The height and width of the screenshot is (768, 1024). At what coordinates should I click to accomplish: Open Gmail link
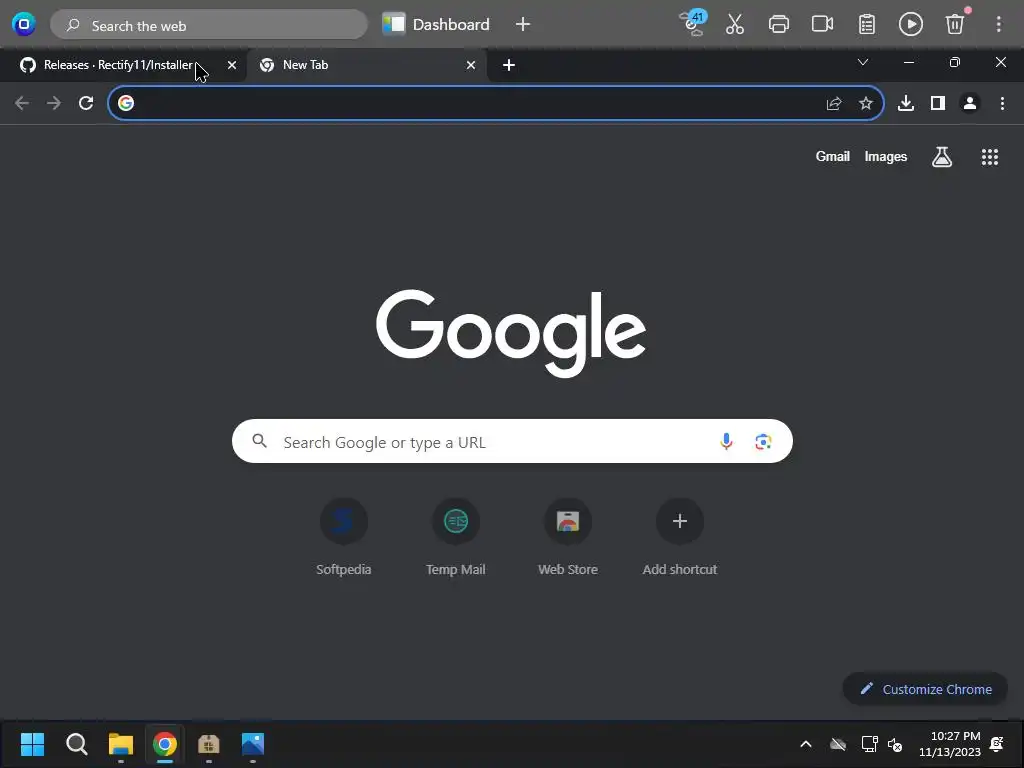coord(833,157)
